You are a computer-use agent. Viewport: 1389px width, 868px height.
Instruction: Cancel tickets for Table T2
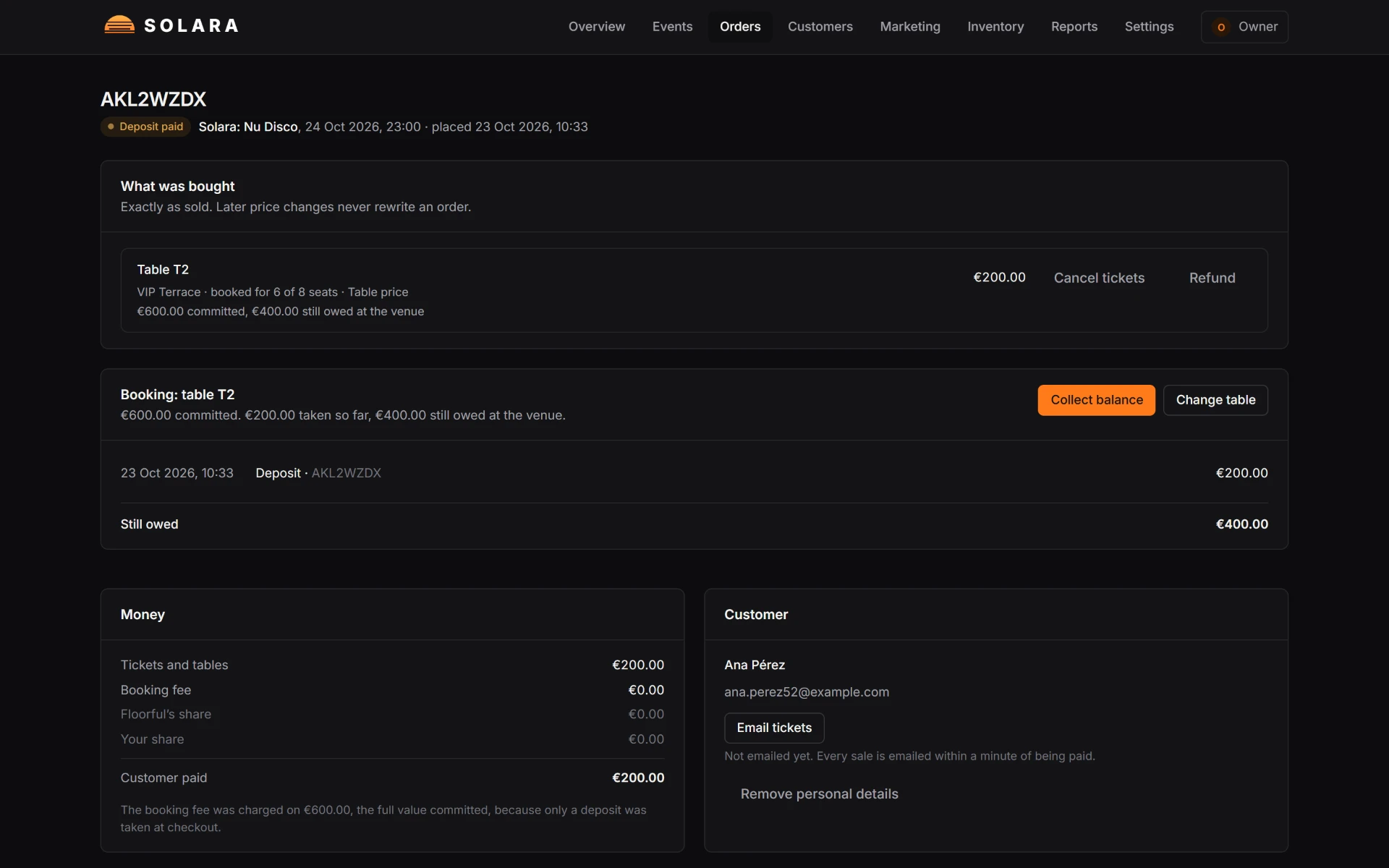(1099, 278)
